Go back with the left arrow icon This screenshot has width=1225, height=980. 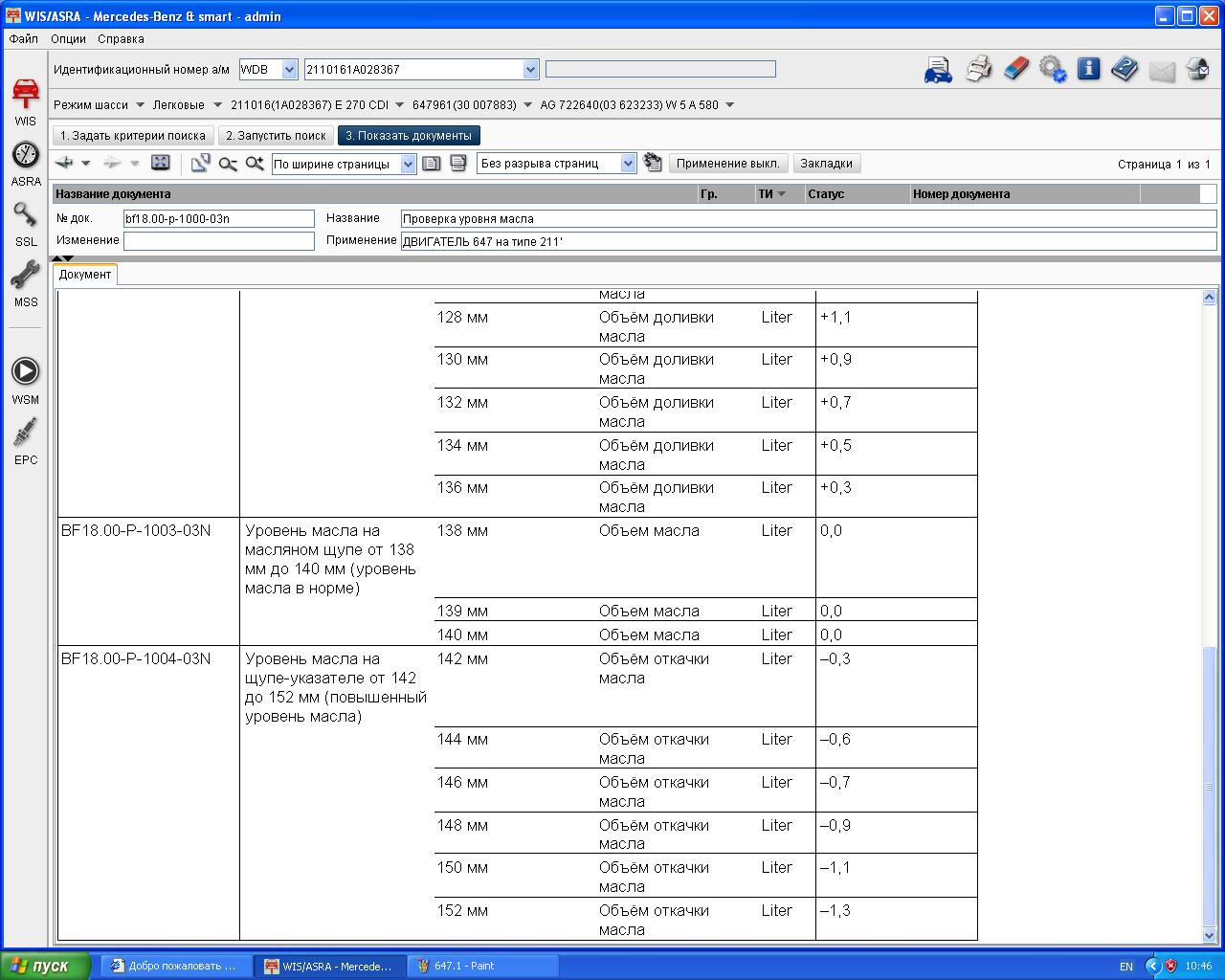(x=64, y=164)
